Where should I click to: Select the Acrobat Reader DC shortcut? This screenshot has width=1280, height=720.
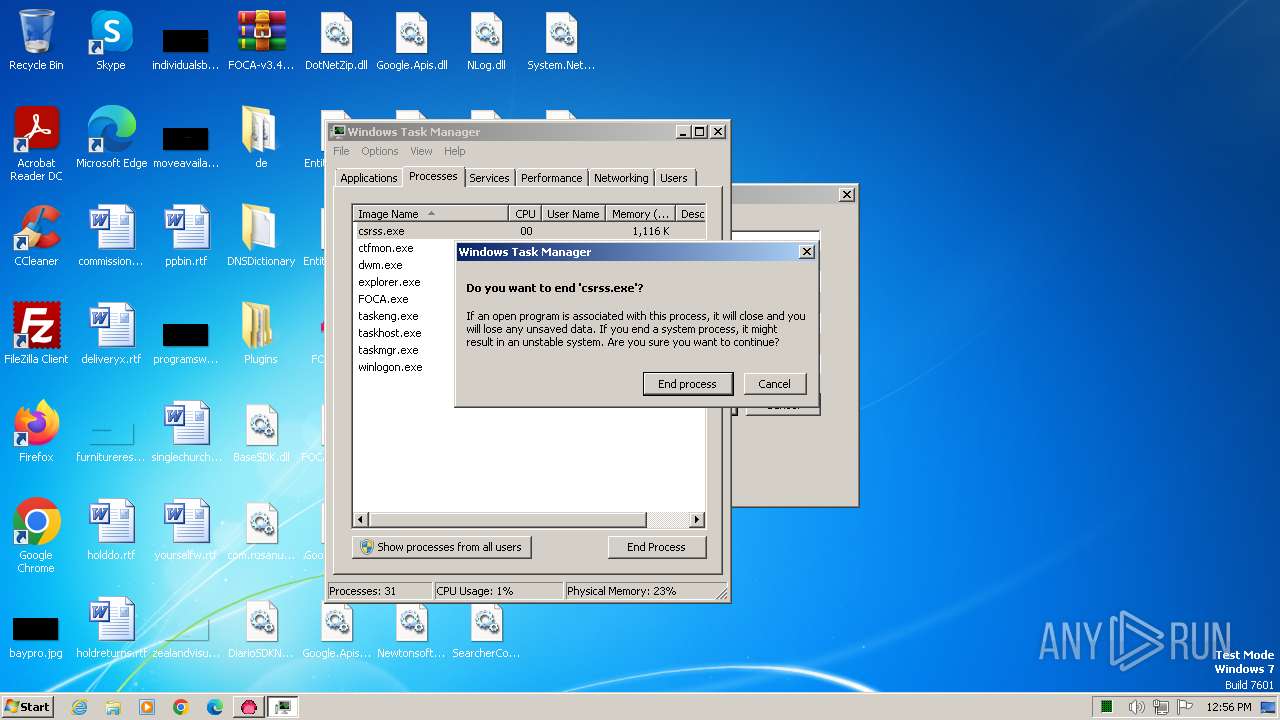coord(36,144)
